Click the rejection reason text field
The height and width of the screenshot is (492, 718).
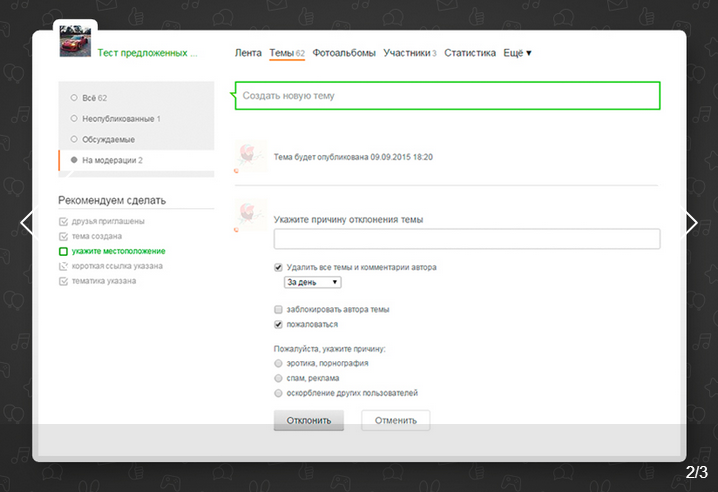coord(467,239)
